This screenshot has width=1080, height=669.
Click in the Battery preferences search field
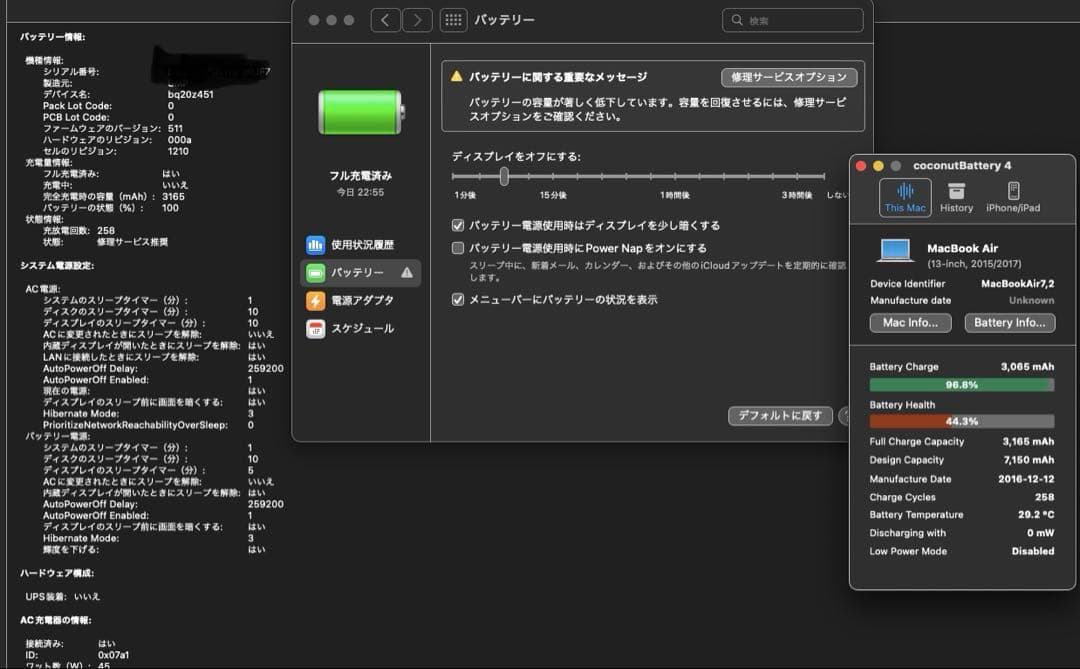[793, 20]
